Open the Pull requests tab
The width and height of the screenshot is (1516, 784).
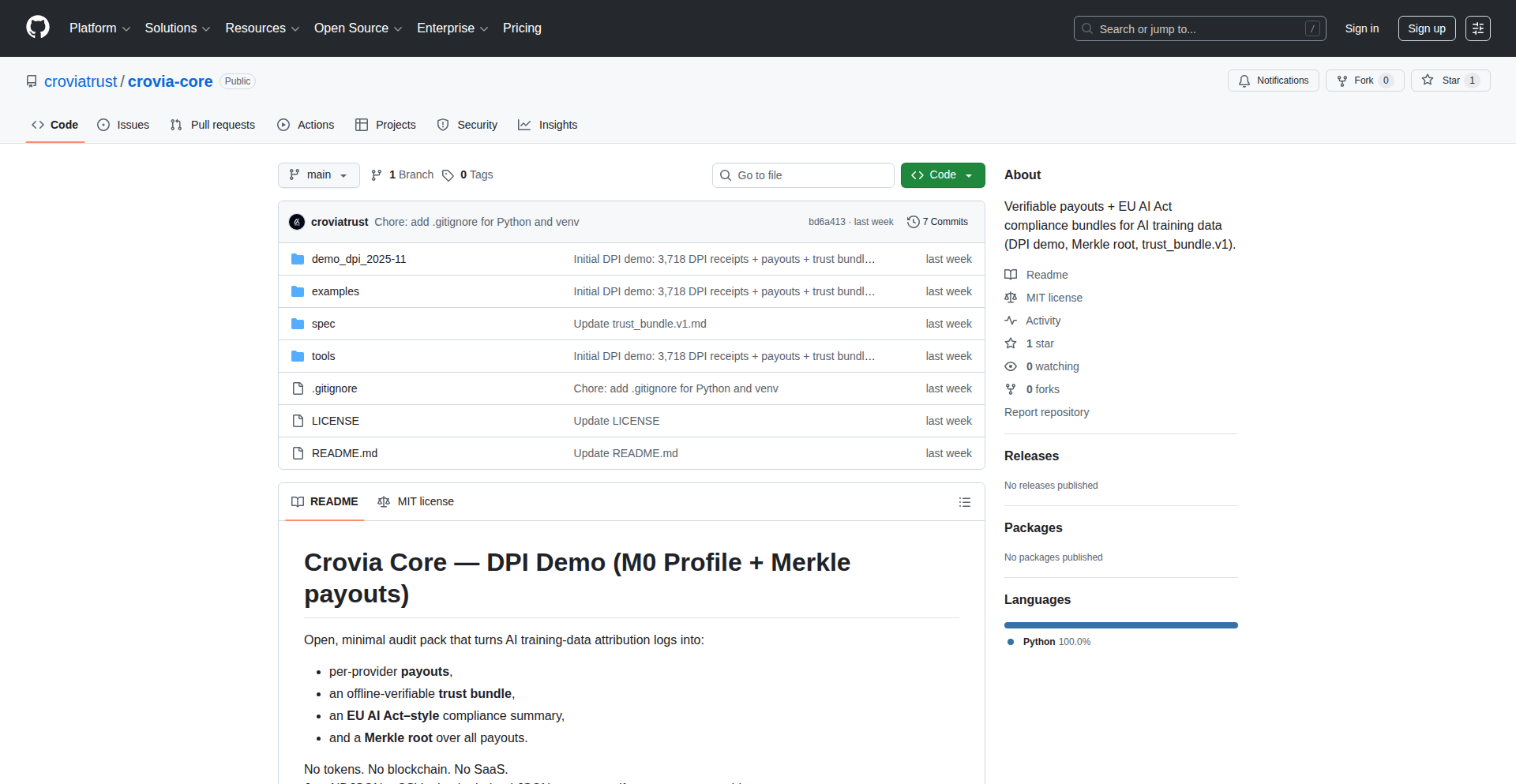pos(212,125)
